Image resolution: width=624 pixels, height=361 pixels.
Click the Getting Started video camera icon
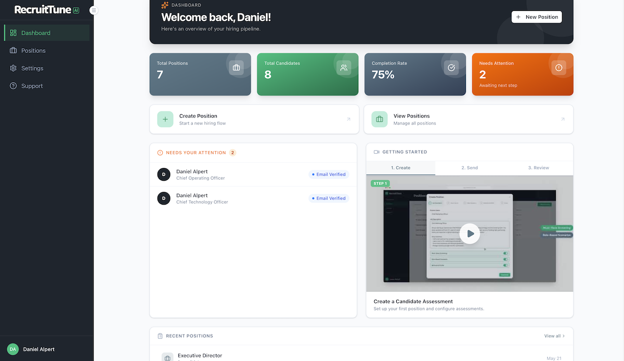(376, 152)
